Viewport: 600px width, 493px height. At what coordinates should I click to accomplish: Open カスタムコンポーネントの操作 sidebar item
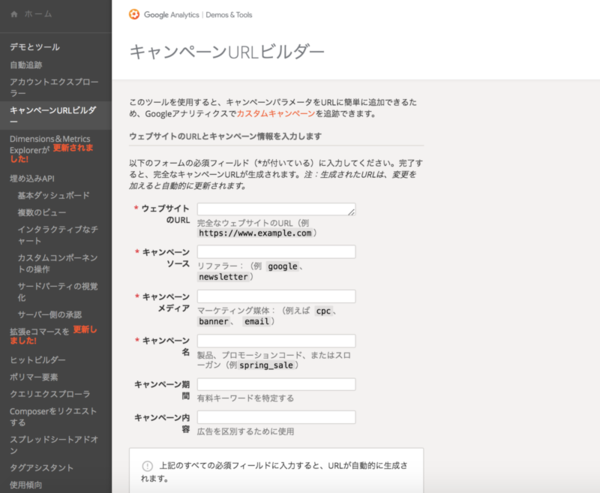pos(58,263)
